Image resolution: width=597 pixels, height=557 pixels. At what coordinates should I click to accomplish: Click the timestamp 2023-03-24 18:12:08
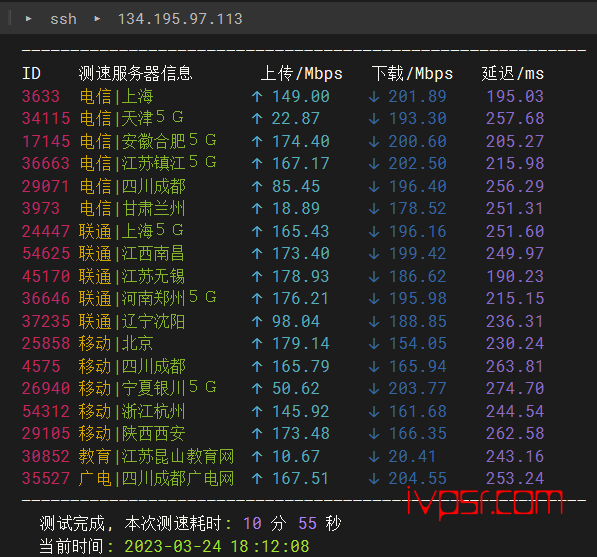(217, 546)
